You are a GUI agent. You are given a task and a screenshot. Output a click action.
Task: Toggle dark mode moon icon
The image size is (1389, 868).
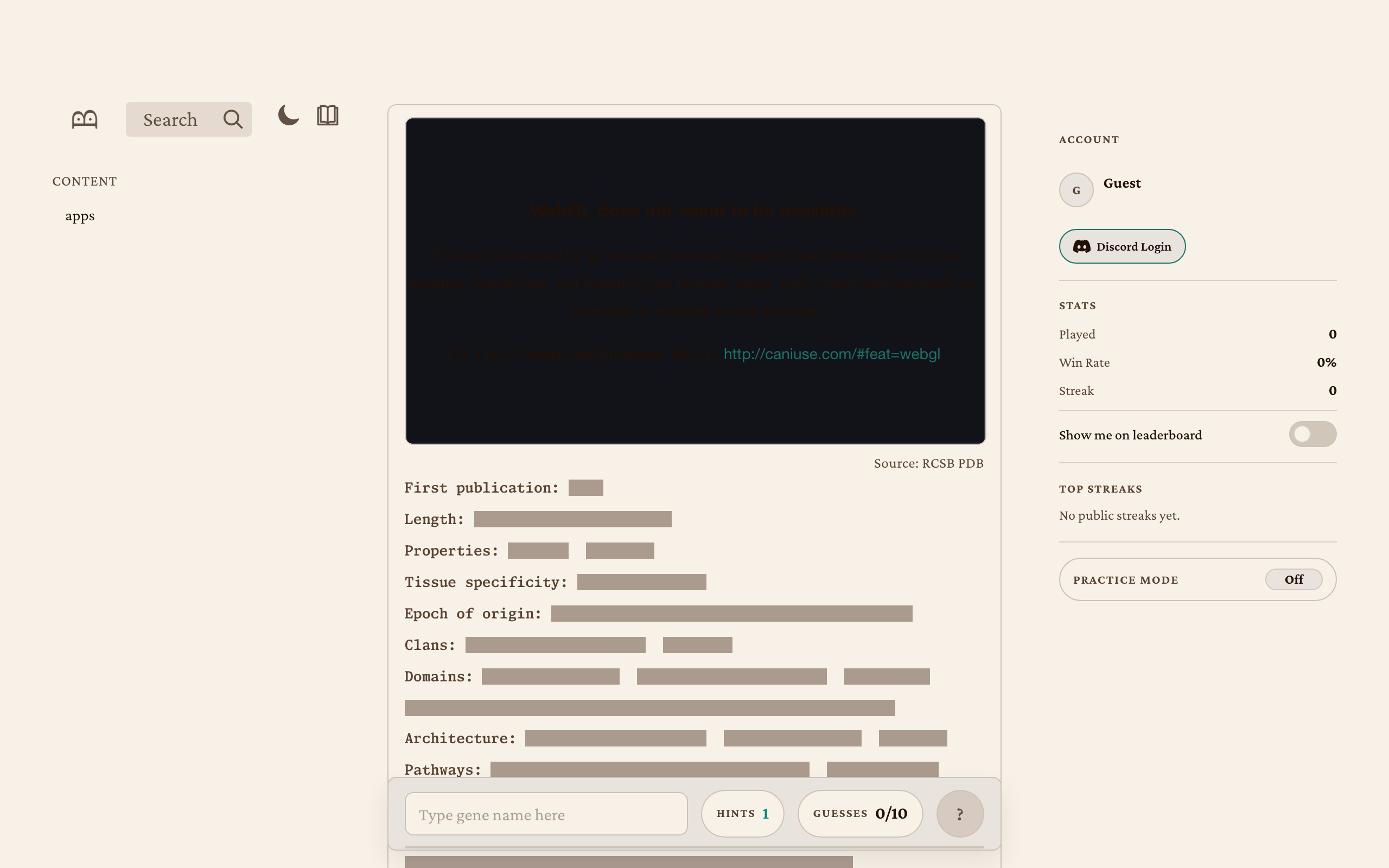point(288,116)
